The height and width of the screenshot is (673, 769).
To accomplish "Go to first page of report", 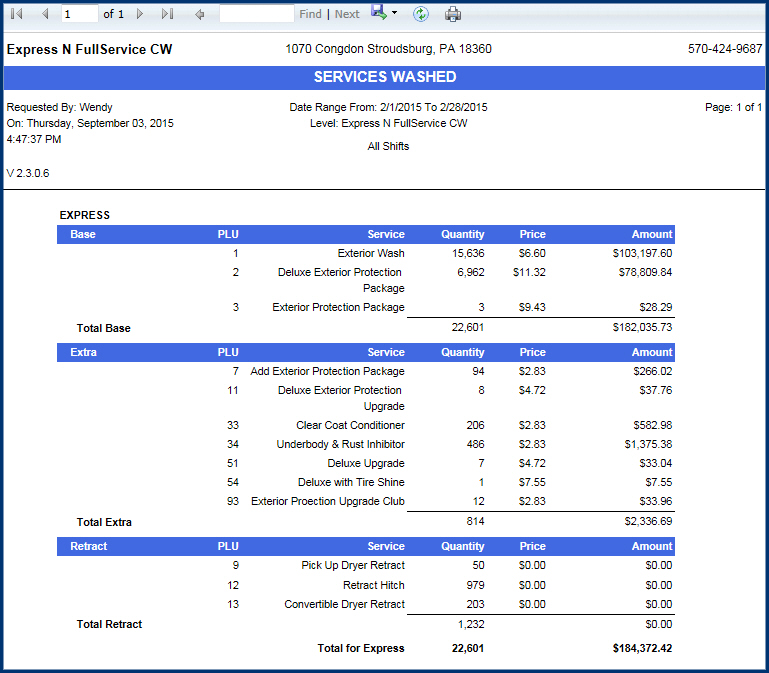I will point(16,14).
